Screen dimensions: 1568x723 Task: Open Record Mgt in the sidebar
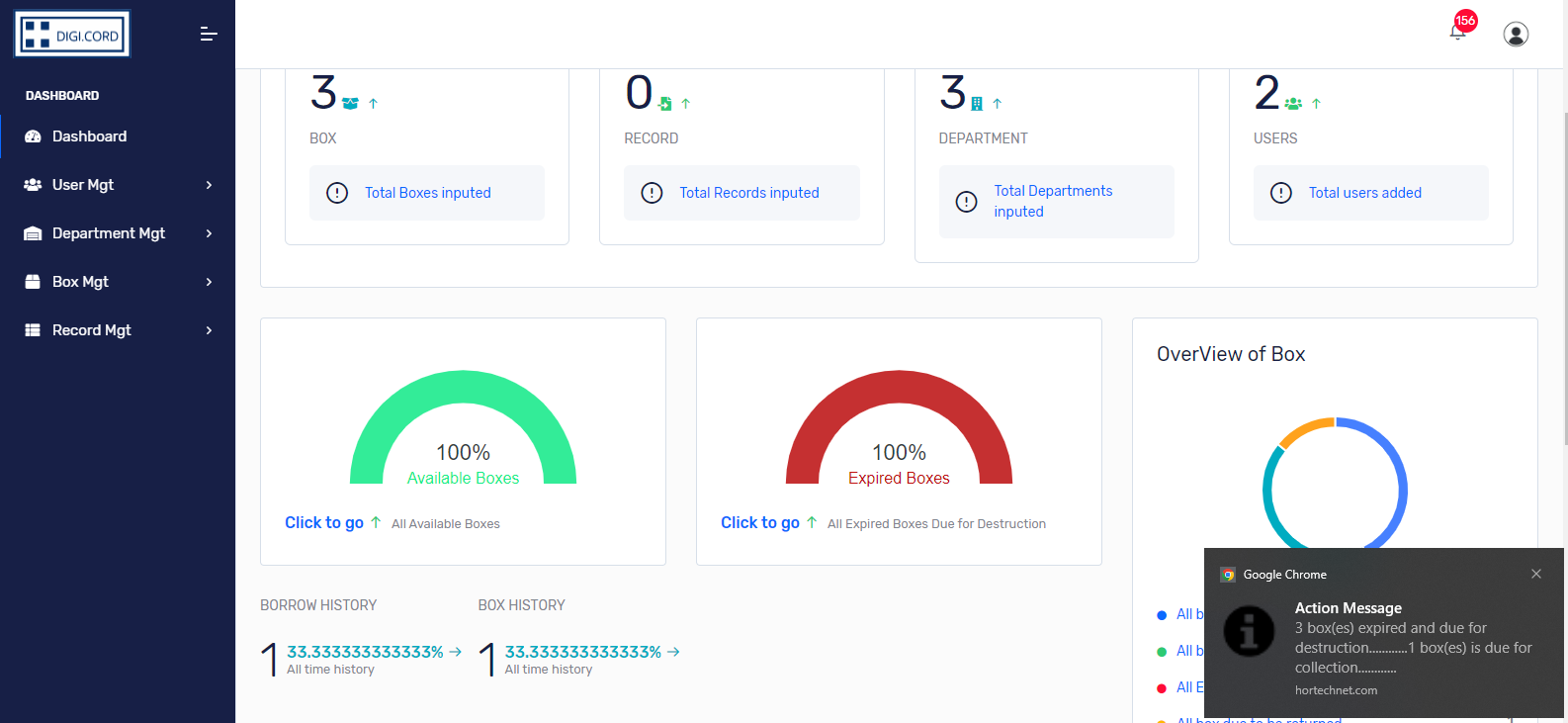coord(91,330)
